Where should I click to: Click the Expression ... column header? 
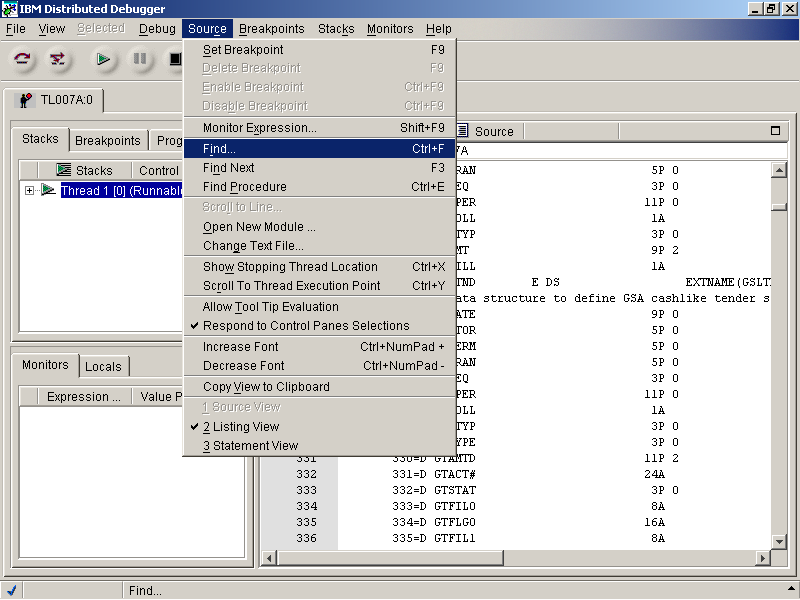coord(85,396)
